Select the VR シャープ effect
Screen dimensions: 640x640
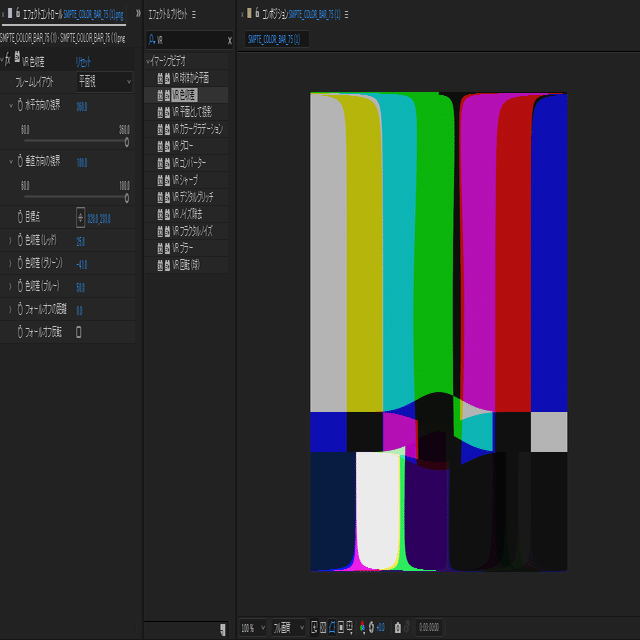tap(185, 180)
